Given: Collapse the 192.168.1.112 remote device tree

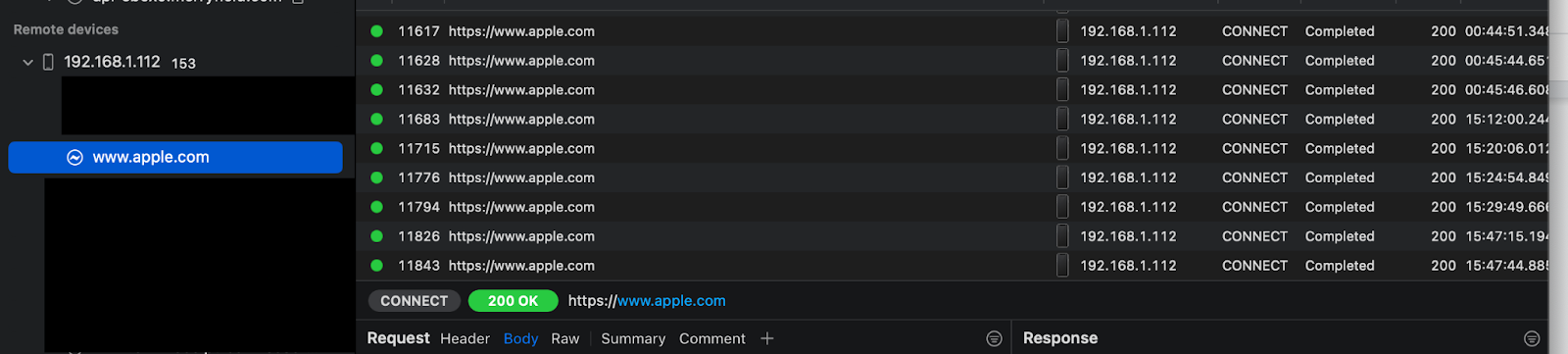Looking at the screenshot, I should pyautogui.click(x=27, y=62).
